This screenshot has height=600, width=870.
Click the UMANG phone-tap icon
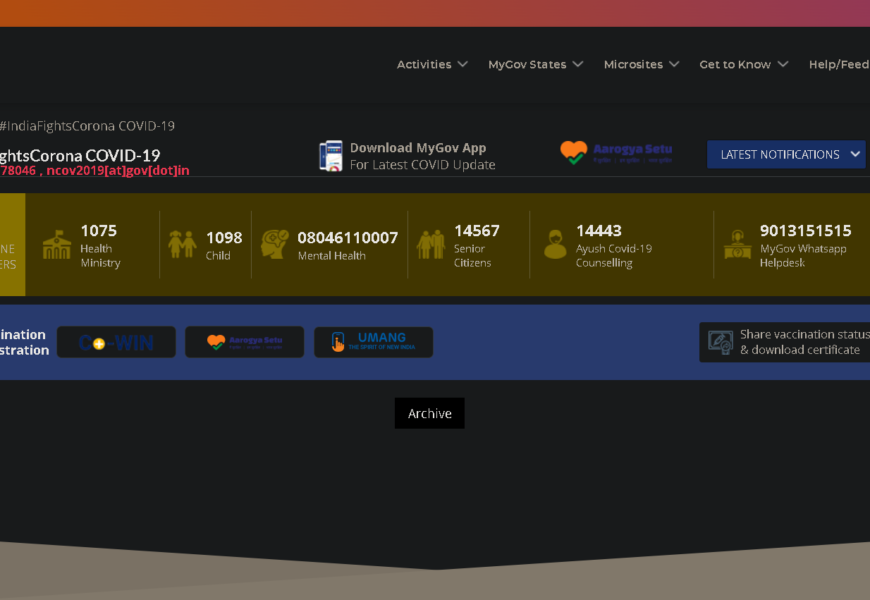click(338, 342)
